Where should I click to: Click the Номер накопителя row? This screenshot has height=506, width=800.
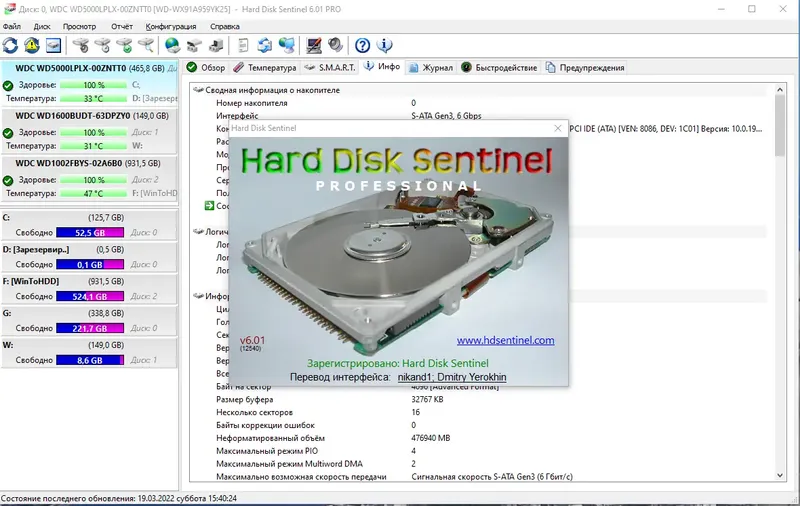pyautogui.click(x=480, y=103)
